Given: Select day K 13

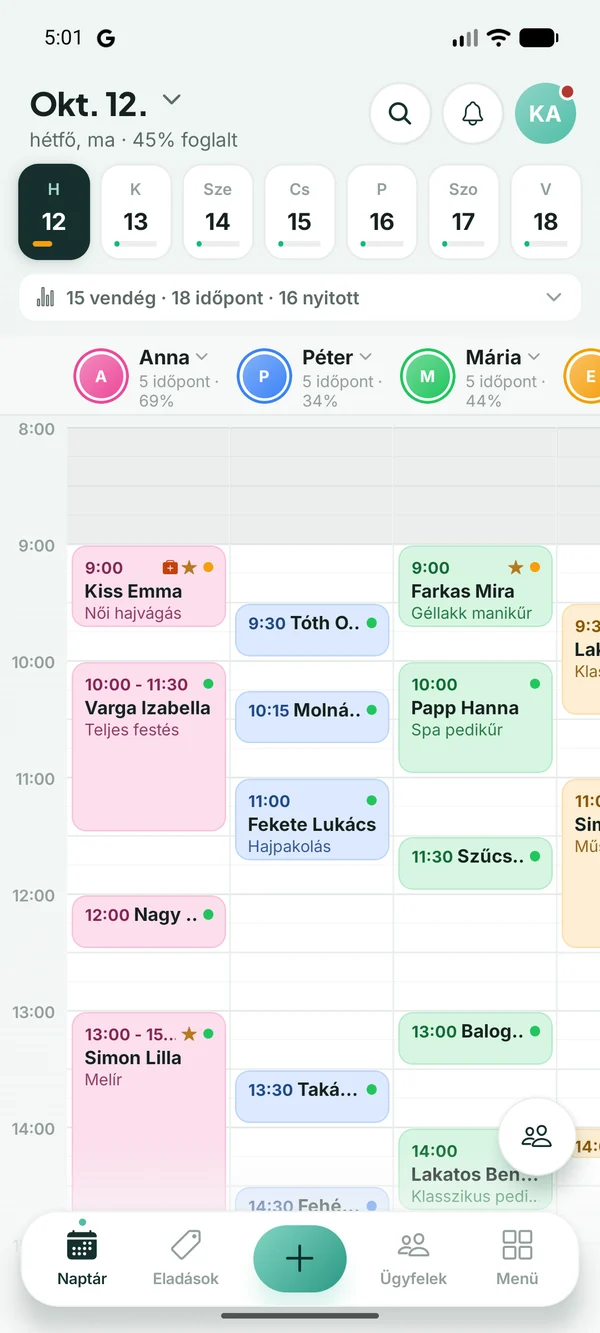Looking at the screenshot, I should [x=136, y=211].
